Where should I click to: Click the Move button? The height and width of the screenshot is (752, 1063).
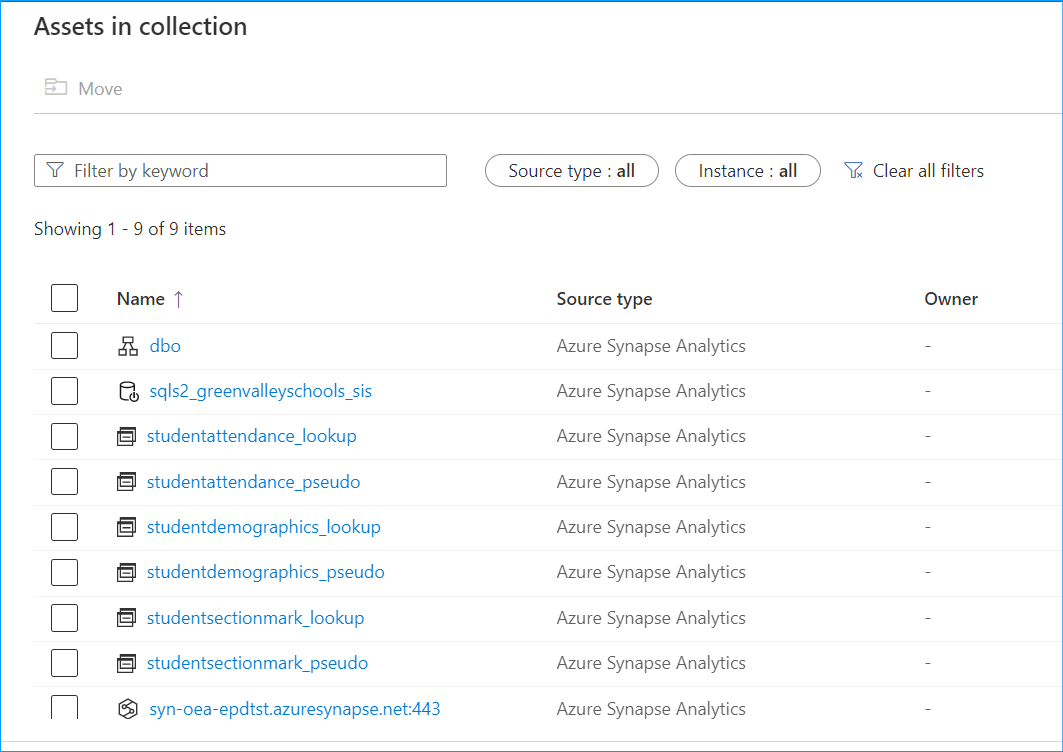(x=83, y=88)
